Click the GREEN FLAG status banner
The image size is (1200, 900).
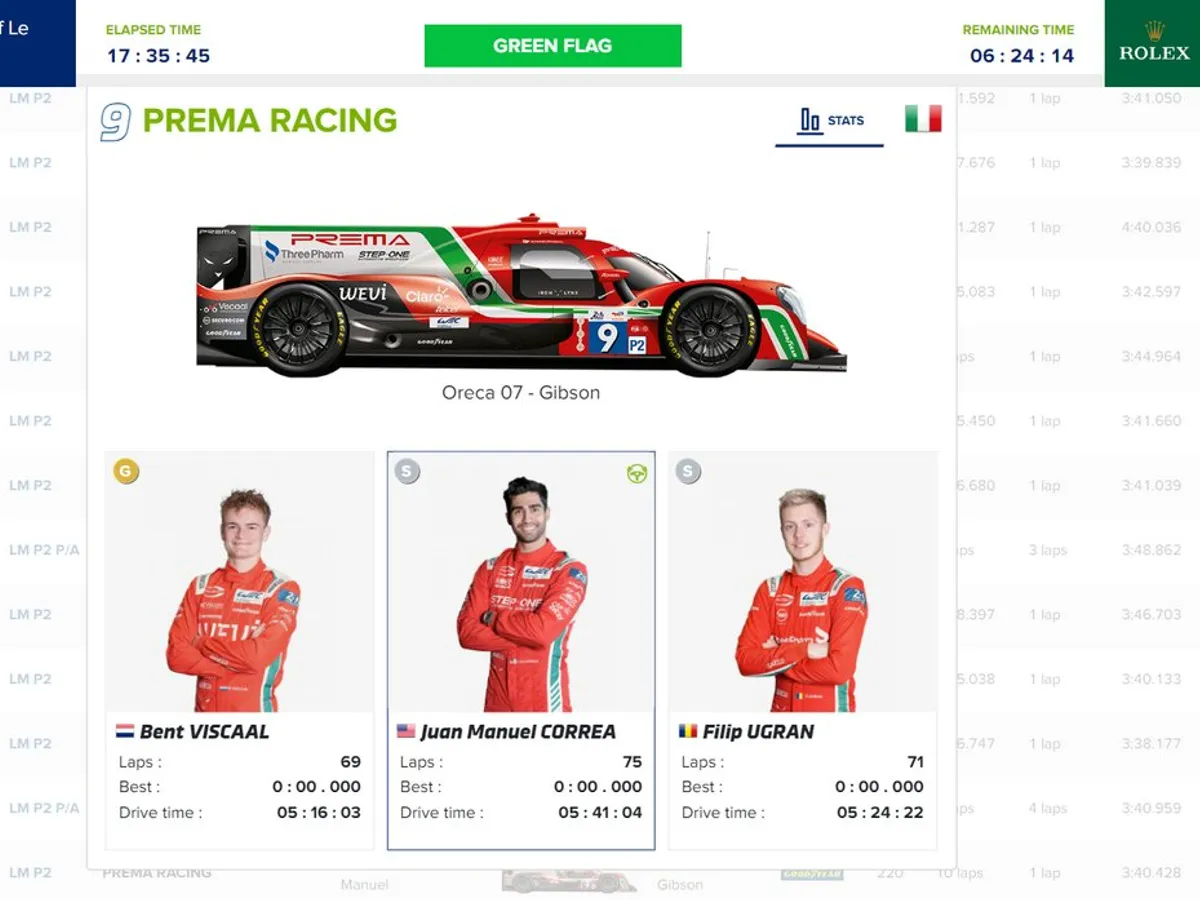pos(553,46)
